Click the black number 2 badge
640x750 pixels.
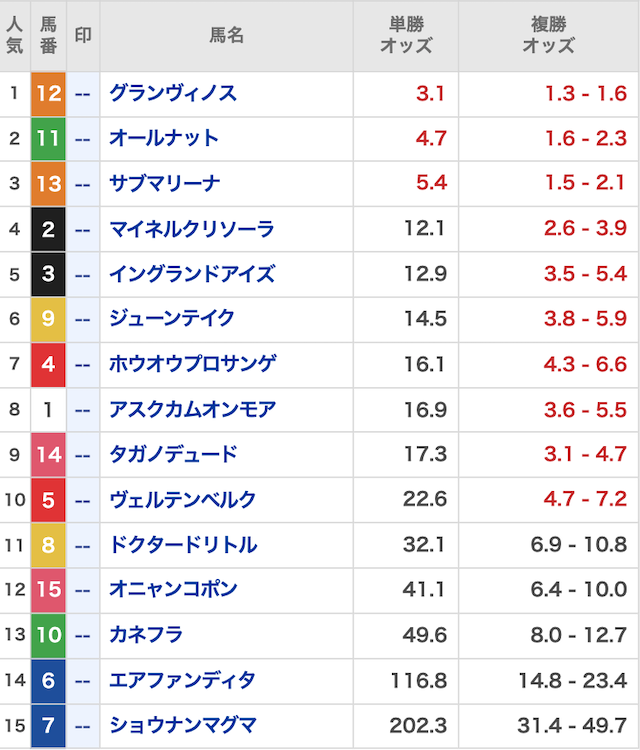click(x=48, y=229)
